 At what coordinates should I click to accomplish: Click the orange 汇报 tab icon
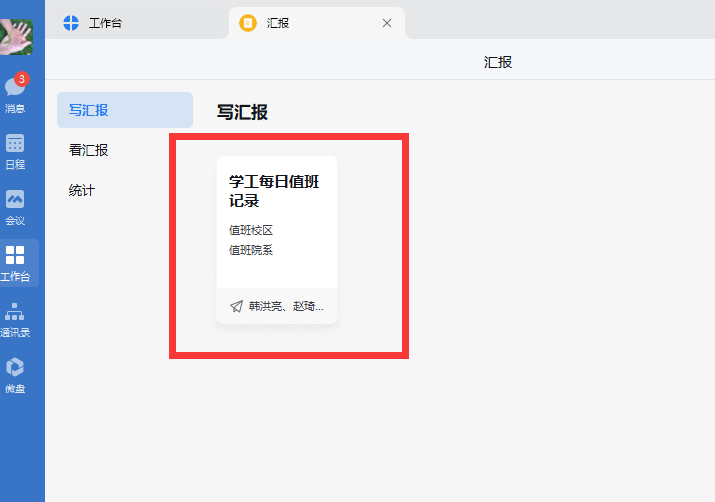click(x=248, y=23)
